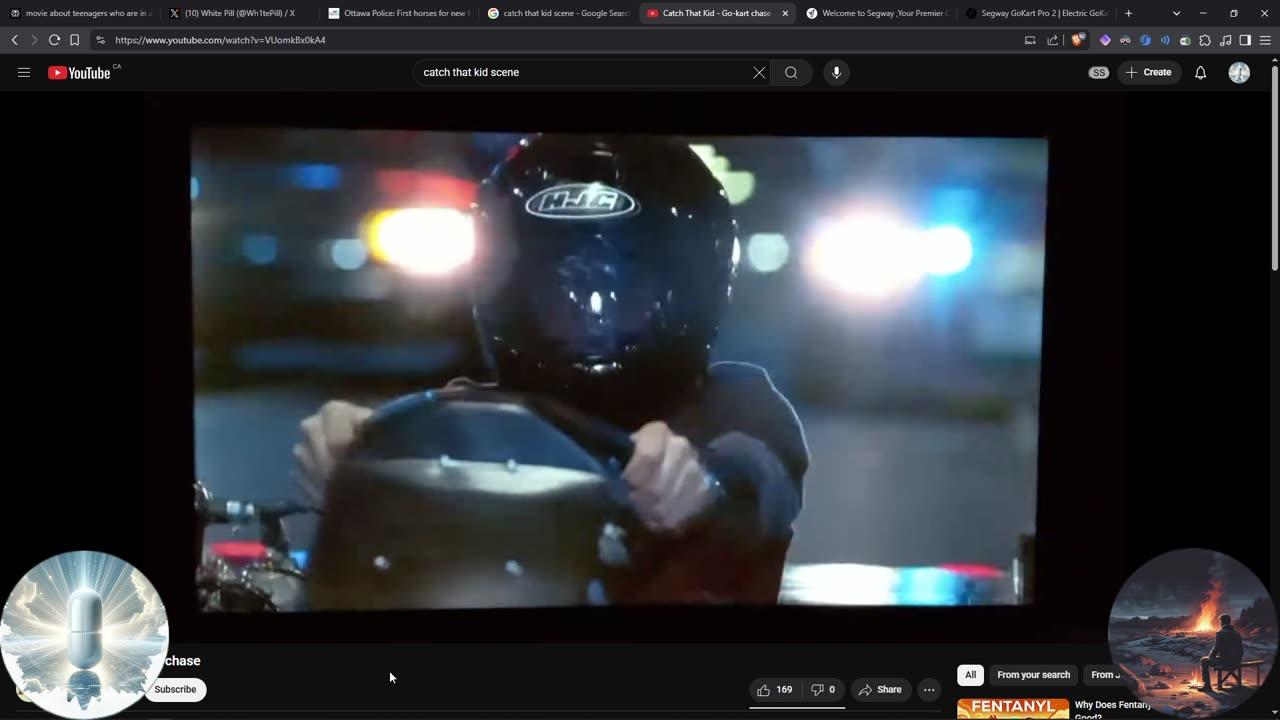Open the browser hamburger main menu

(x=1265, y=40)
